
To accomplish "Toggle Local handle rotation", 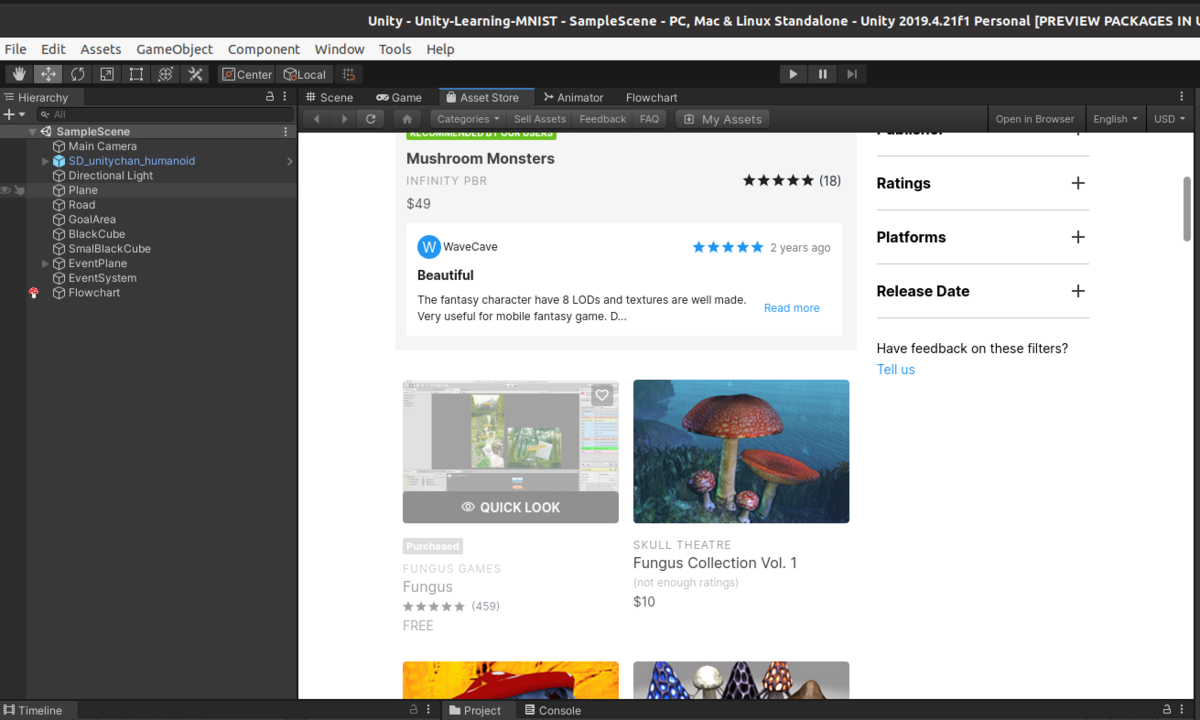I will coord(305,74).
